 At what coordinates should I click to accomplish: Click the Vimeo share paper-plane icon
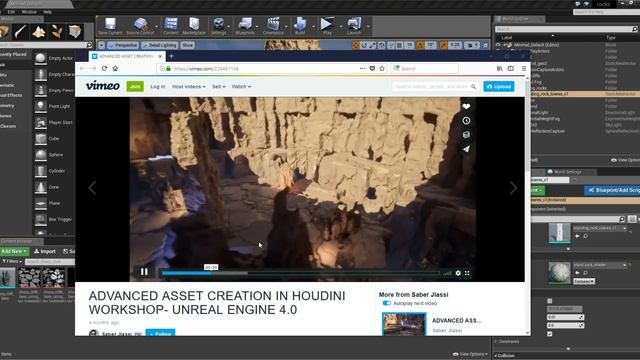pyautogui.click(x=466, y=149)
